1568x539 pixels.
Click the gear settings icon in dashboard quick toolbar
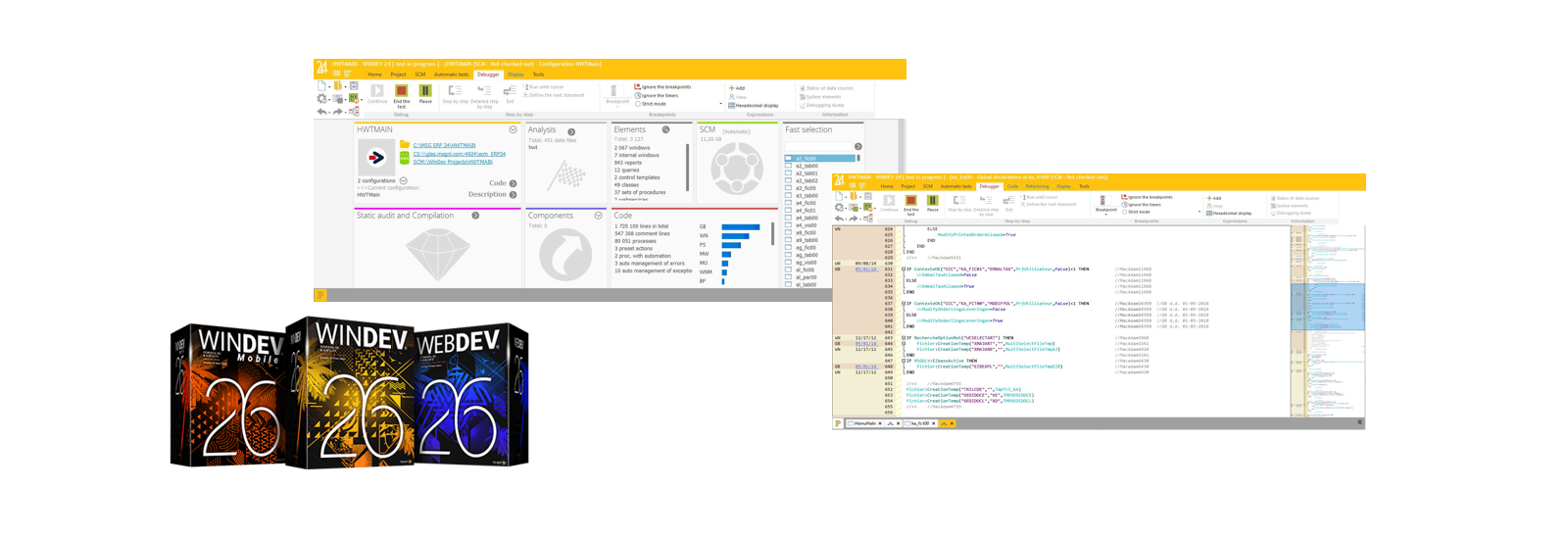click(321, 99)
